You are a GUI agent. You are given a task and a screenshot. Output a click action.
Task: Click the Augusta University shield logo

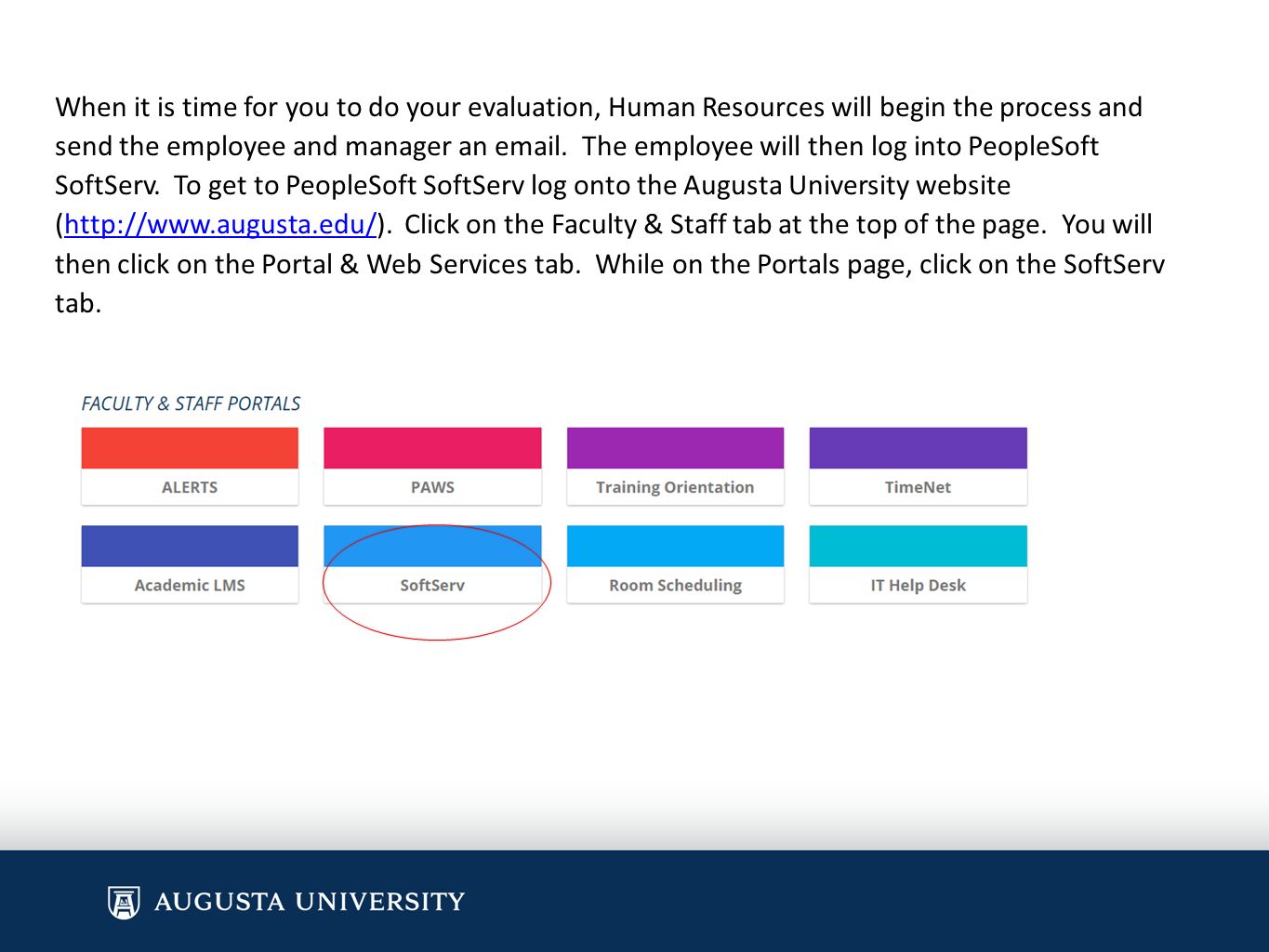click(x=124, y=902)
